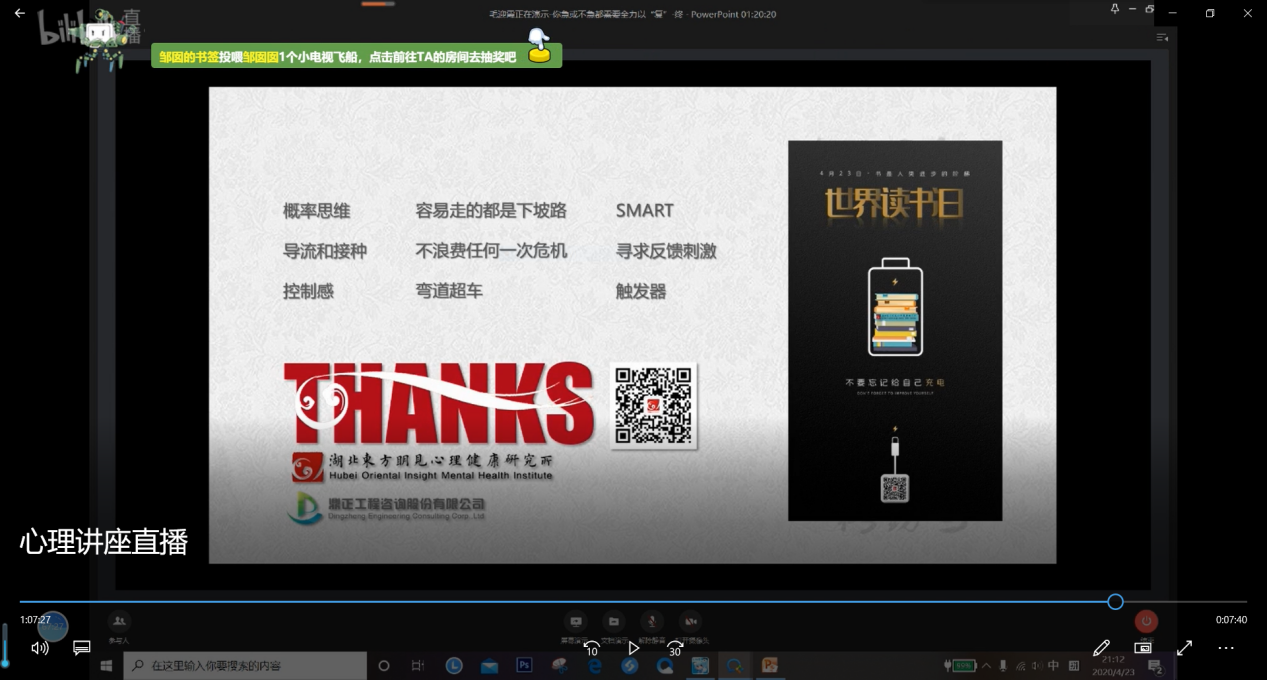Open Photoshop from the recorded taskbar
The width and height of the screenshot is (1267, 680).
(x=524, y=665)
